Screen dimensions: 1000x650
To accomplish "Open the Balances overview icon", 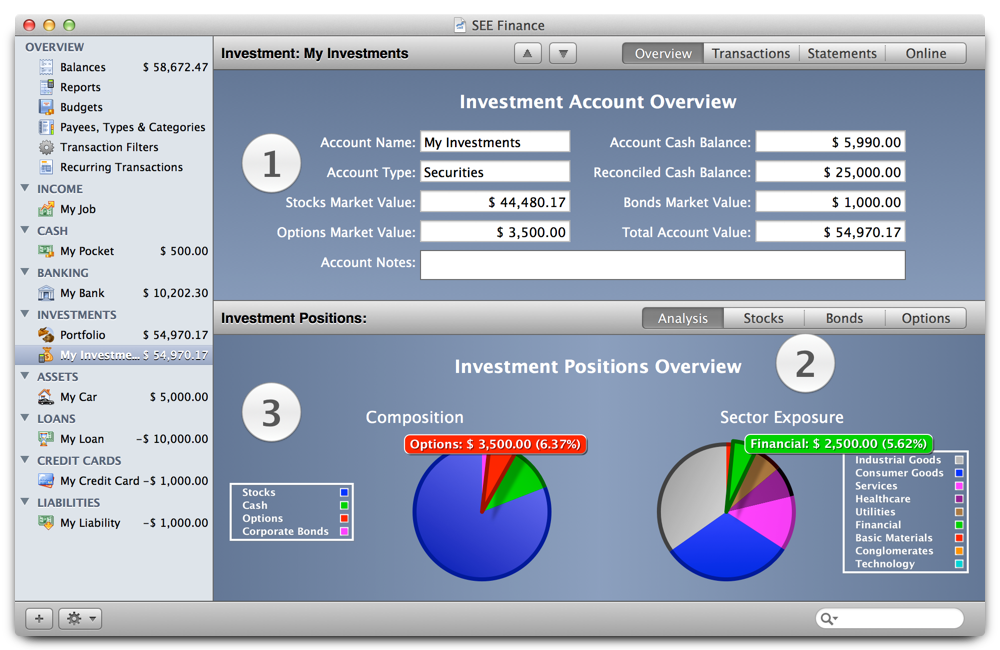I will click(x=45, y=67).
